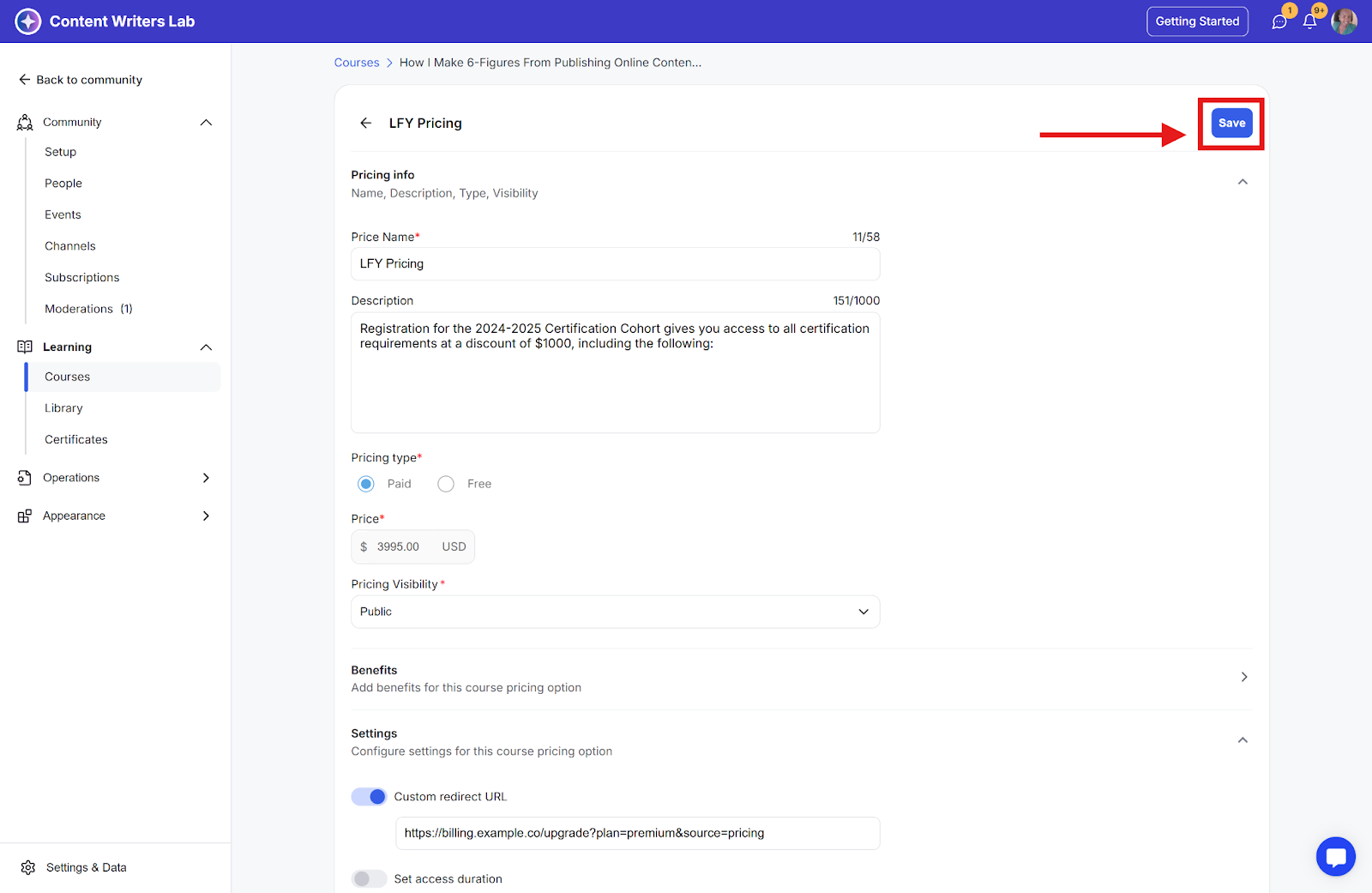Click the Appearance icon in sidebar
Image resolution: width=1372 pixels, height=893 pixels.
point(25,516)
